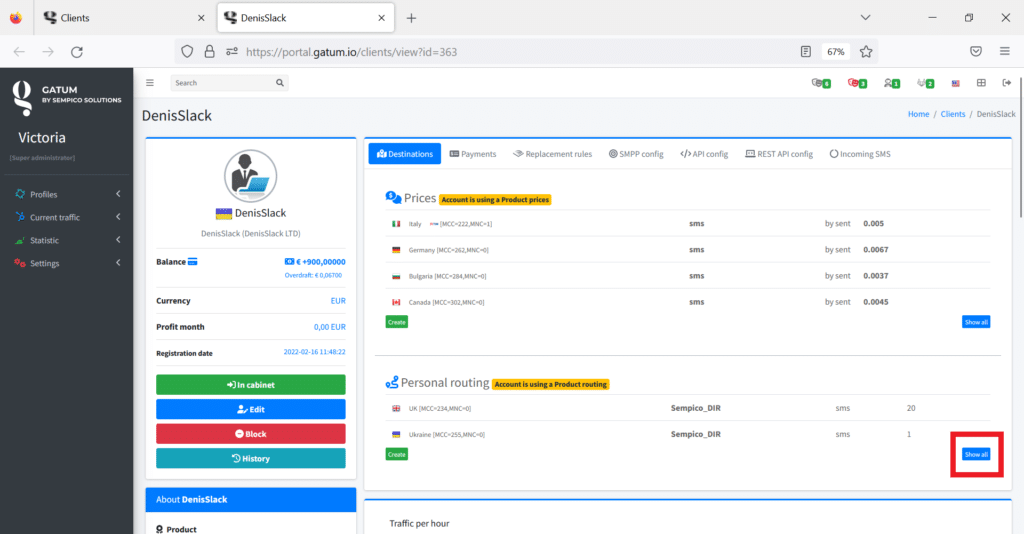
Task: Open the API config tab
Action: pos(704,154)
